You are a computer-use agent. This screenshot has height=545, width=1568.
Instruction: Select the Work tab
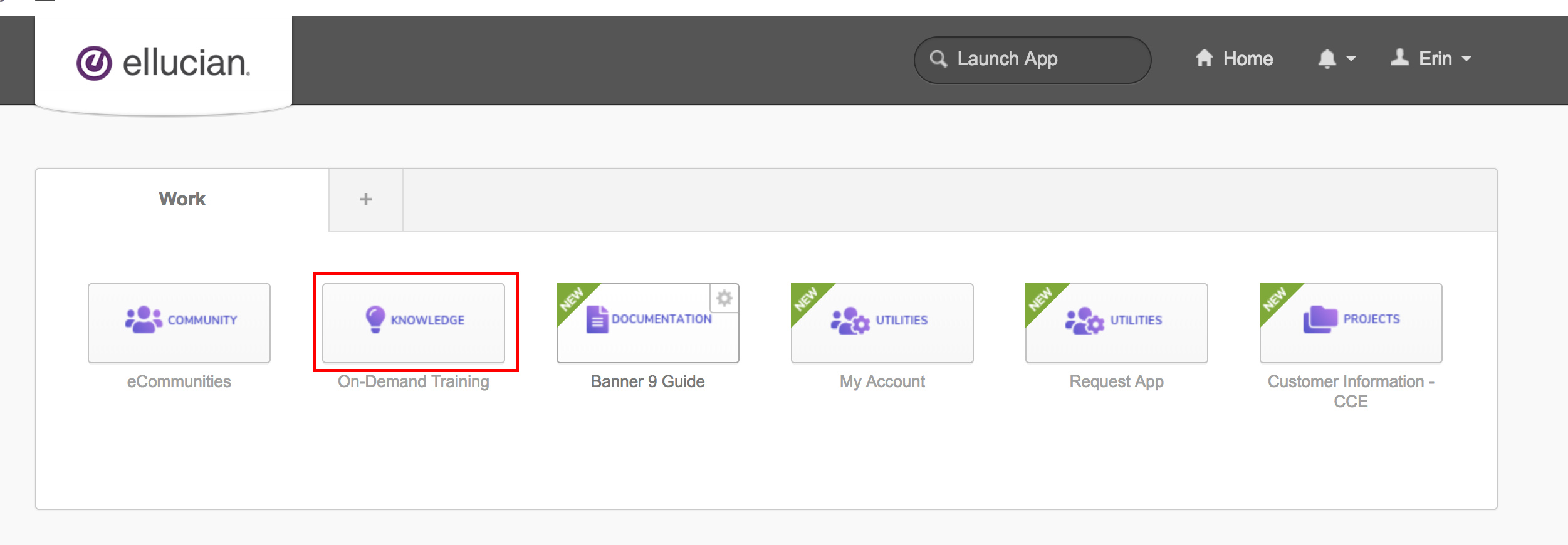(182, 199)
